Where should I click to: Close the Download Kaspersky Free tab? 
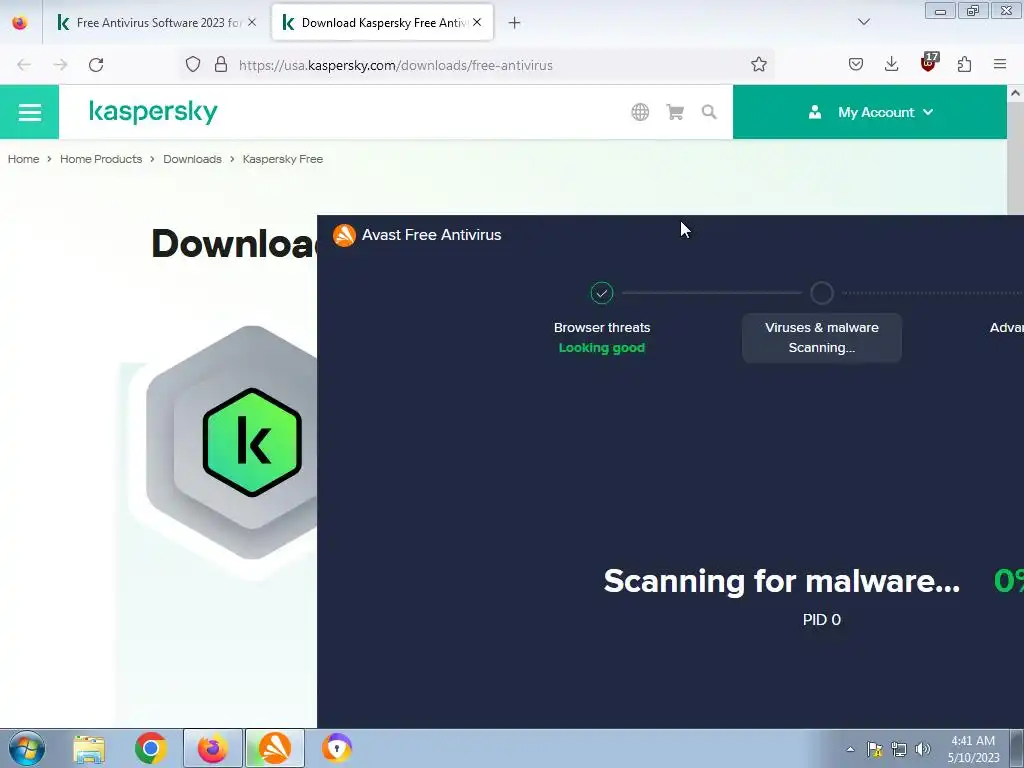click(477, 23)
